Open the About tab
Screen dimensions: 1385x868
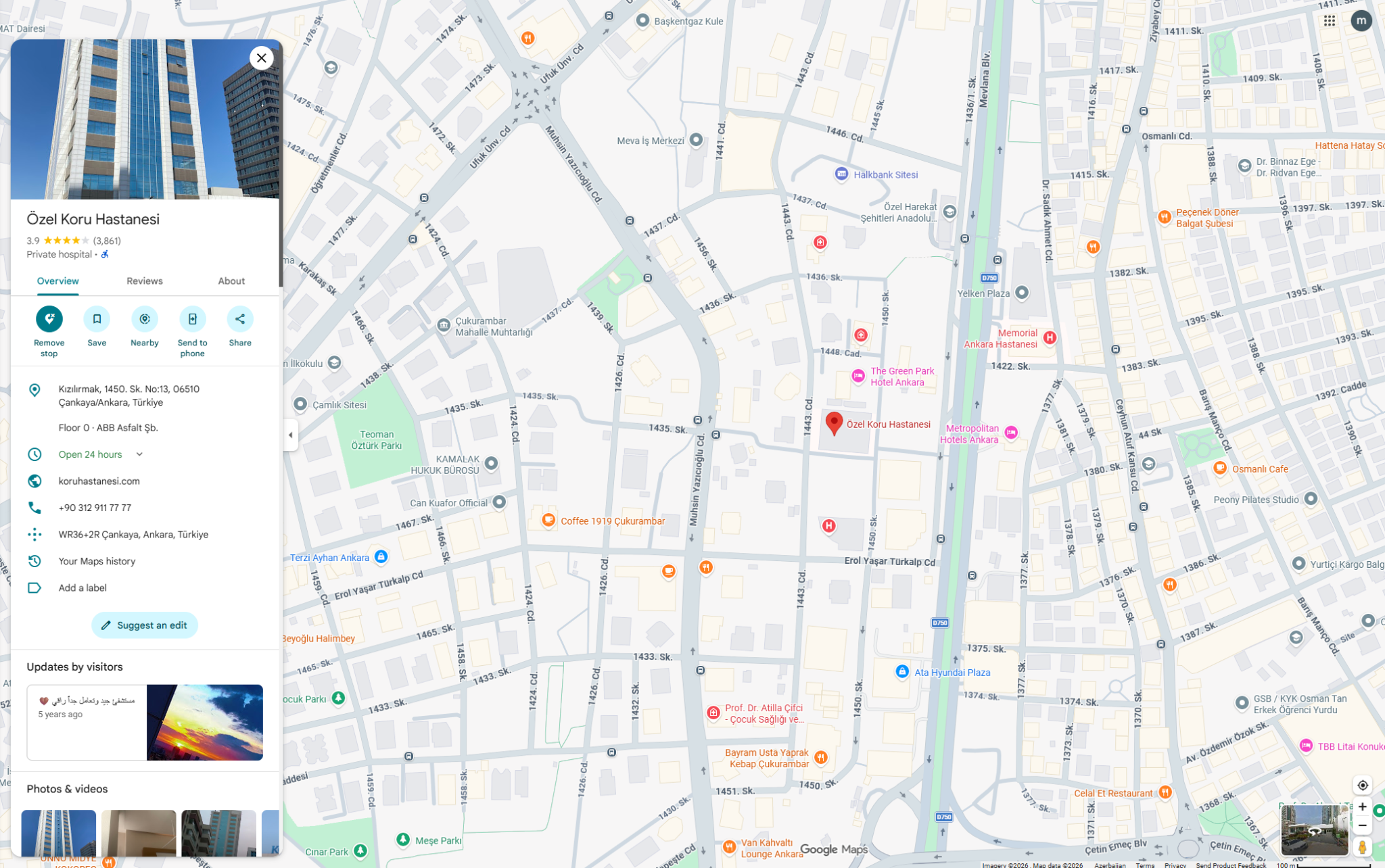231,281
